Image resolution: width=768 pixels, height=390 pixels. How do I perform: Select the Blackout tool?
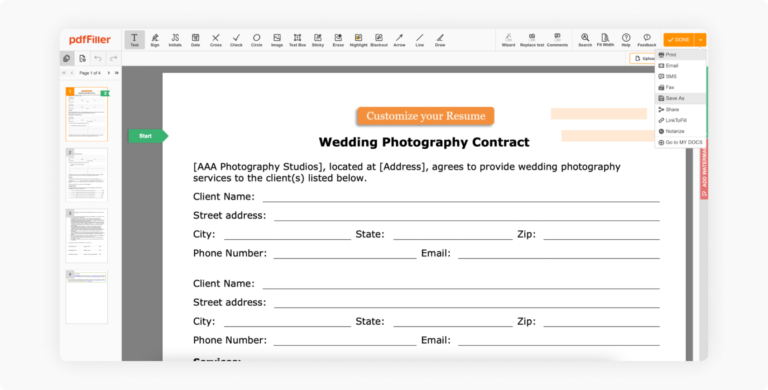click(x=379, y=40)
